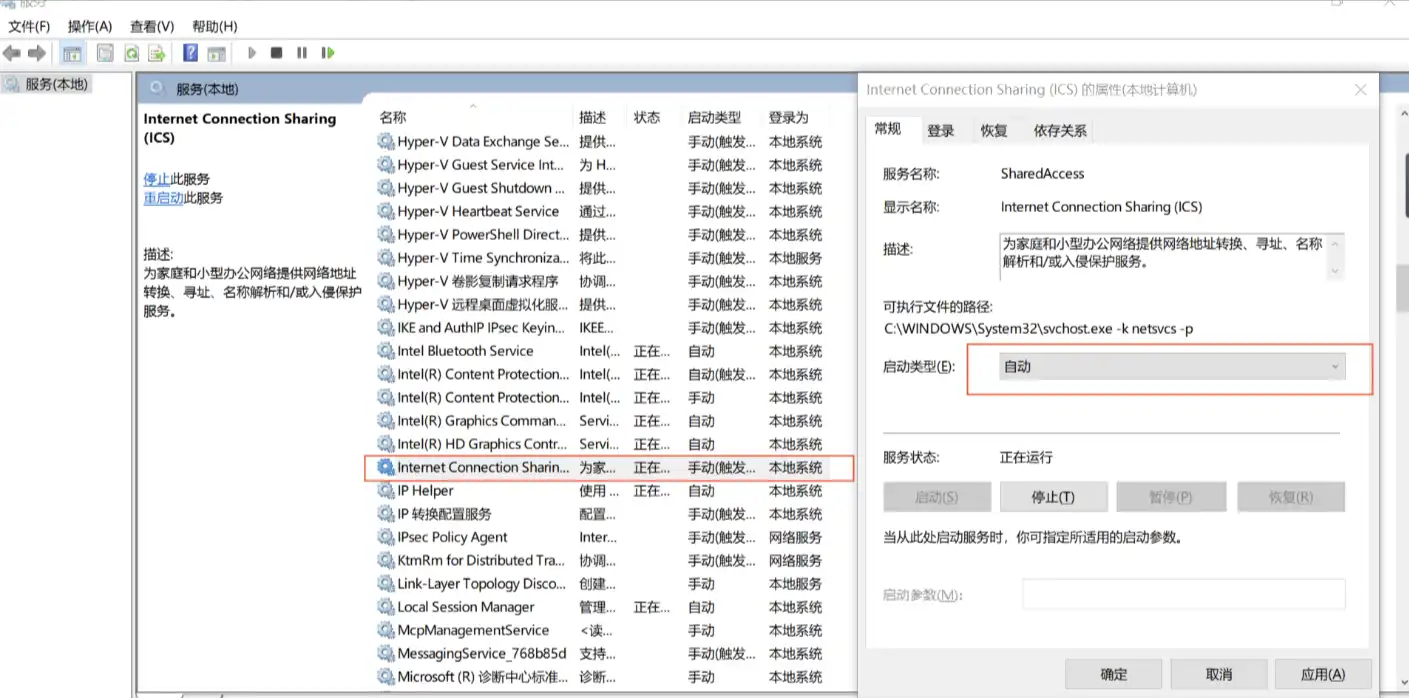Image resolution: width=1409 pixels, height=698 pixels.
Task: Click the gear icon next to IP 转换配置服务
Action: [x=386, y=514]
